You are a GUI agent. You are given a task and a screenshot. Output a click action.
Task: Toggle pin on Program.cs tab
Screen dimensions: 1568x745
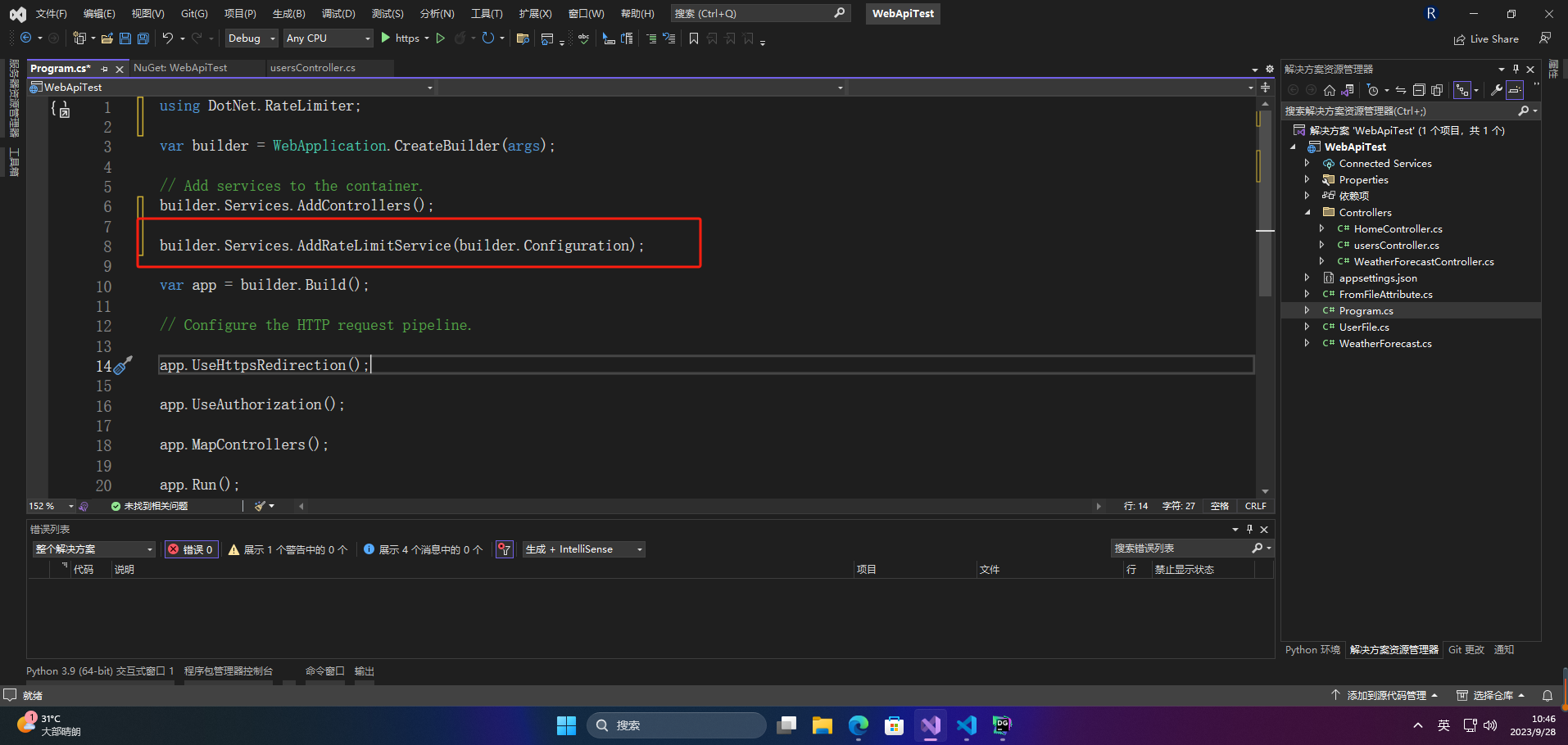click(104, 69)
